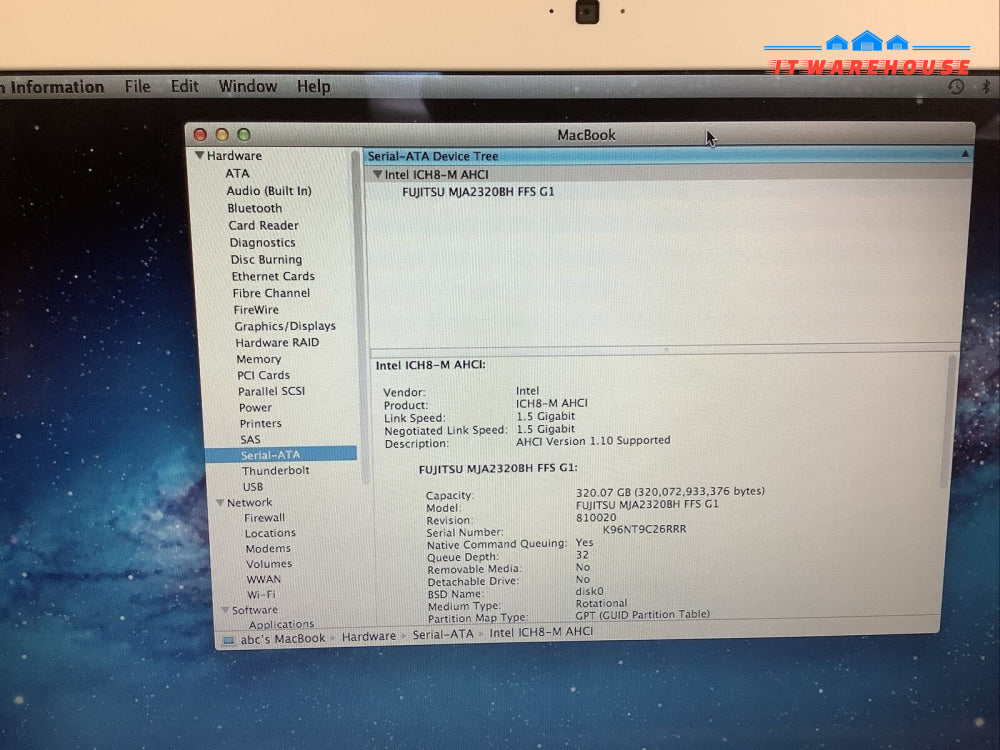This screenshot has height=750, width=1000.
Task: Select Graphics/Displays in the sidebar
Action: point(284,326)
